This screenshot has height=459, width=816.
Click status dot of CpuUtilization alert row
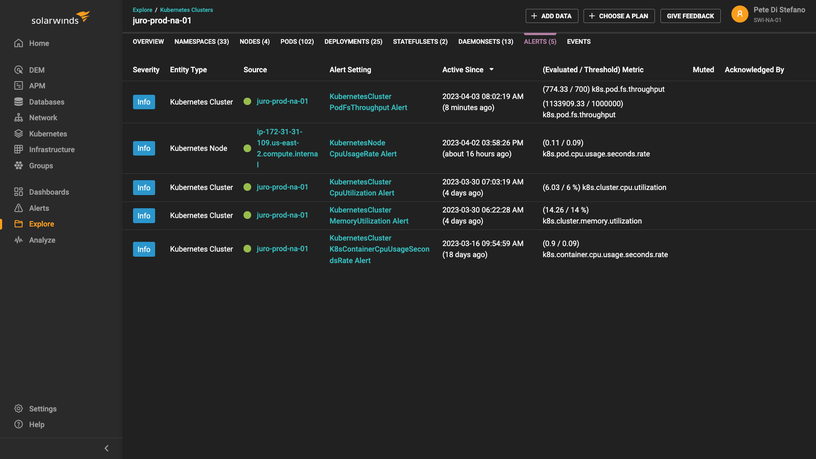[247, 187]
